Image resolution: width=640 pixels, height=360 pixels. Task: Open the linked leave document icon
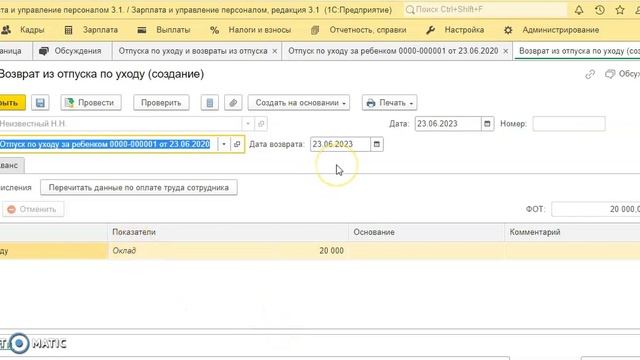tap(237, 144)
